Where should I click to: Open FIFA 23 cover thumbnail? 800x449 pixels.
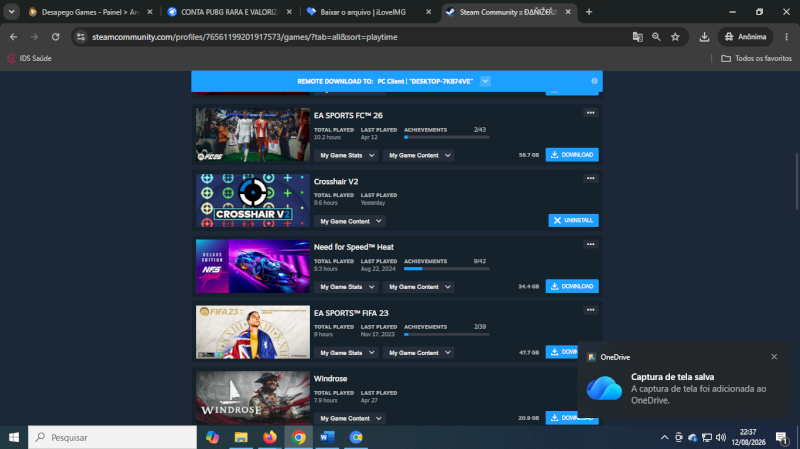click(253, 332)
